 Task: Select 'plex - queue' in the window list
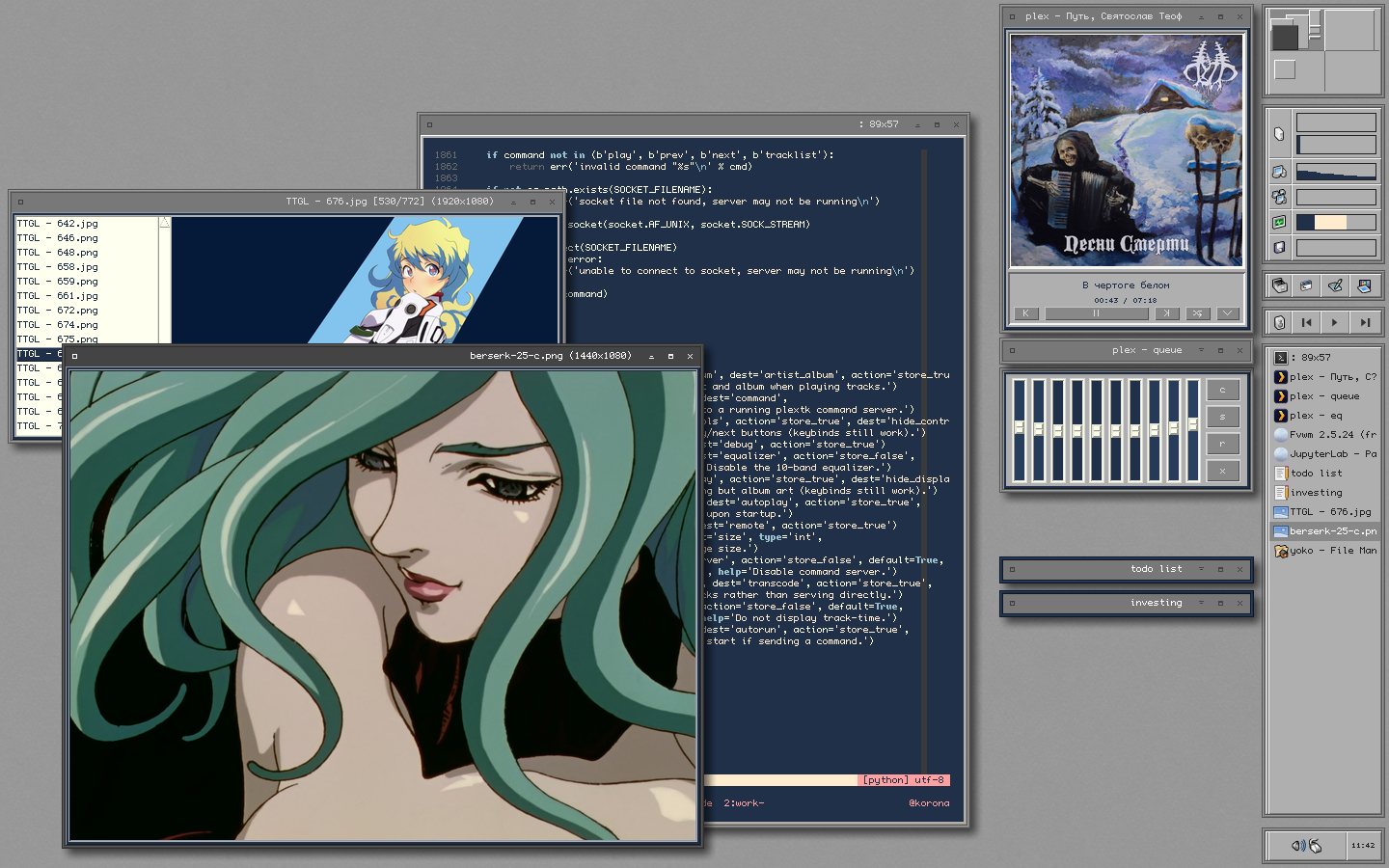click(x=1325, y=395)
